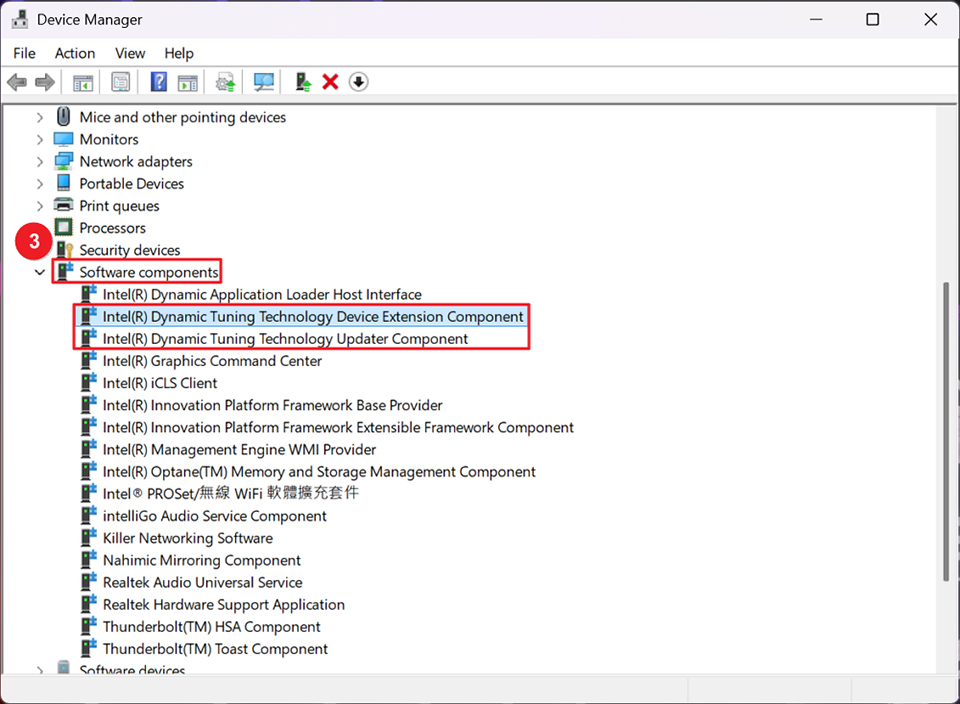Click the Update driver toolbar icon
The image size is (960, 704).
pyautogui.click(x=225, y=82)
